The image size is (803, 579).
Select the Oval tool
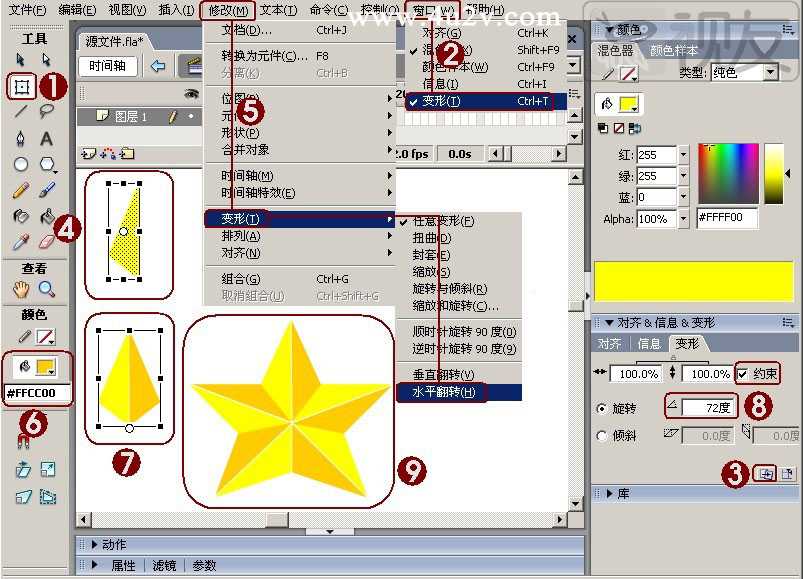pyautogui.click(x=20, y=164)
